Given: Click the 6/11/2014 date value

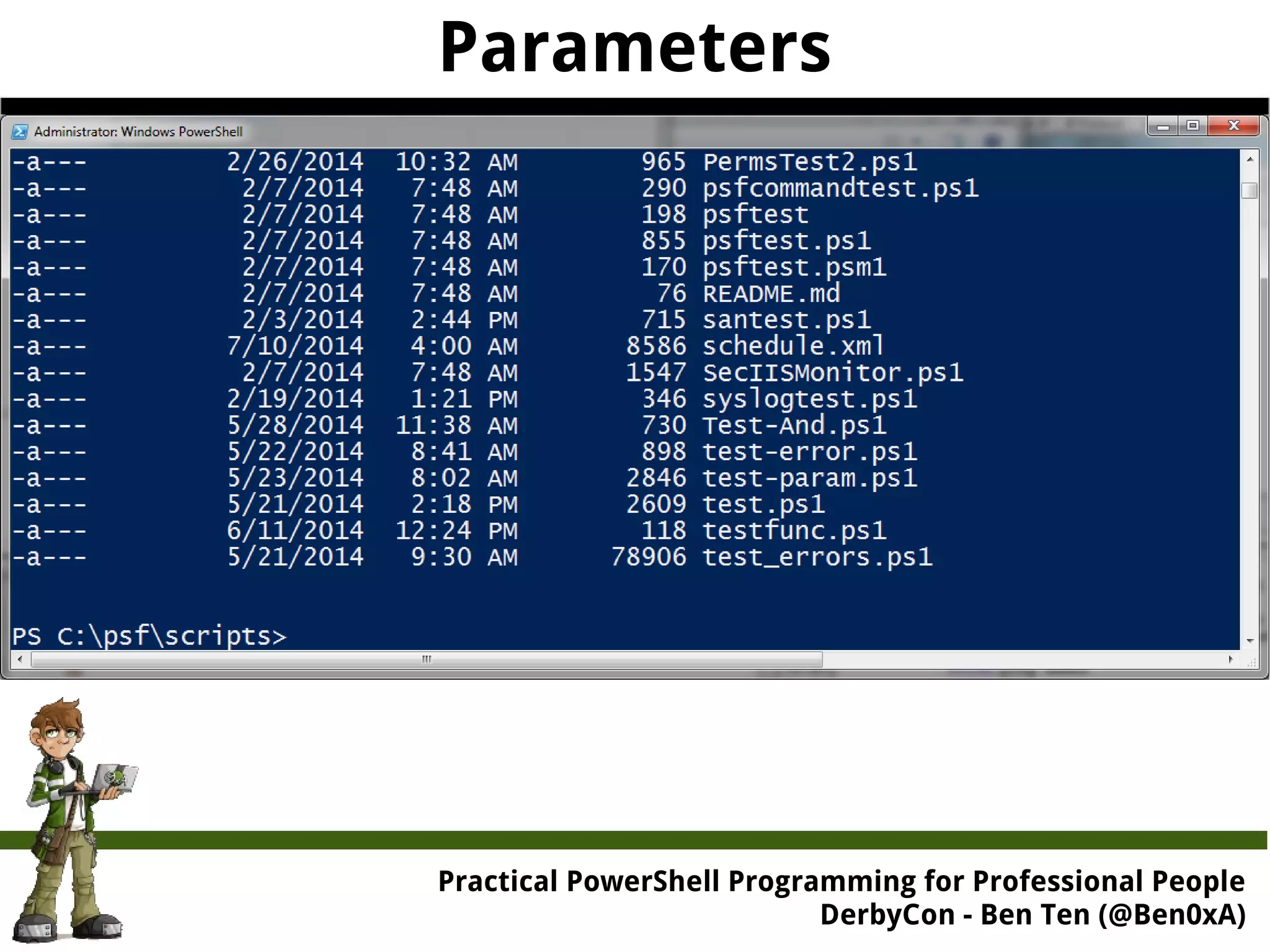Looking at the screenshot, I should click(295, 531).
